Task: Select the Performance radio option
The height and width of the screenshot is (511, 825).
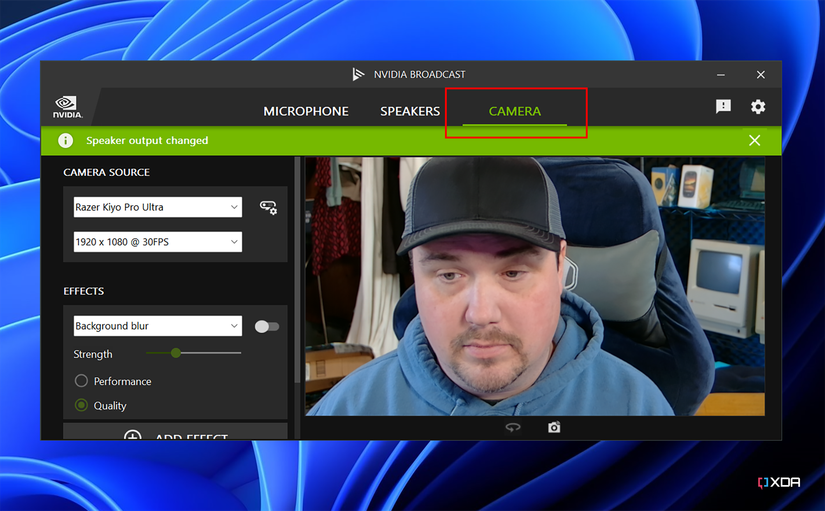Action: (81, 380)
